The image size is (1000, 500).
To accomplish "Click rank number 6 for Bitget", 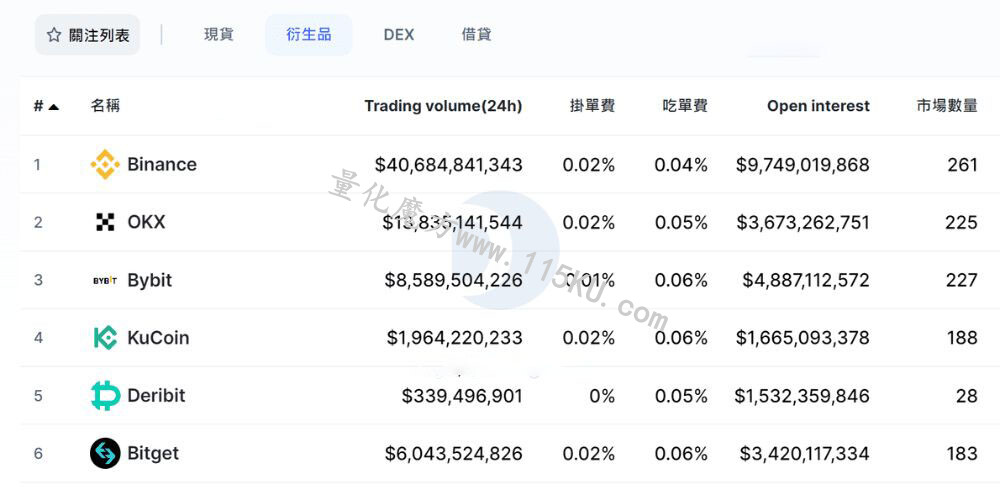I will [x=38, y=454].
